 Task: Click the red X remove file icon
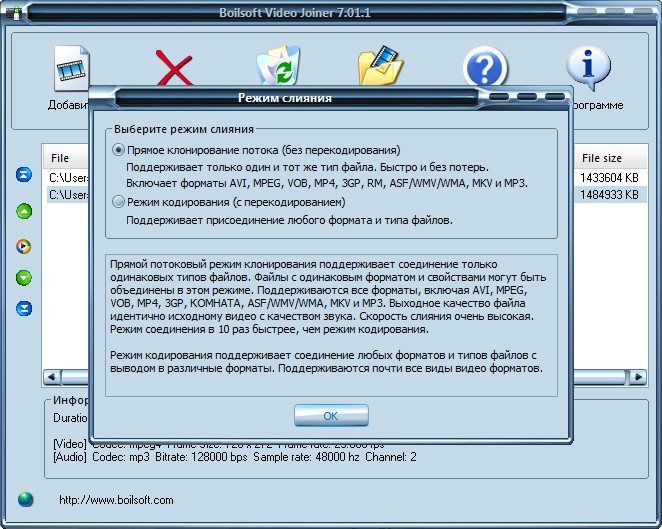[x=174, y=68]
